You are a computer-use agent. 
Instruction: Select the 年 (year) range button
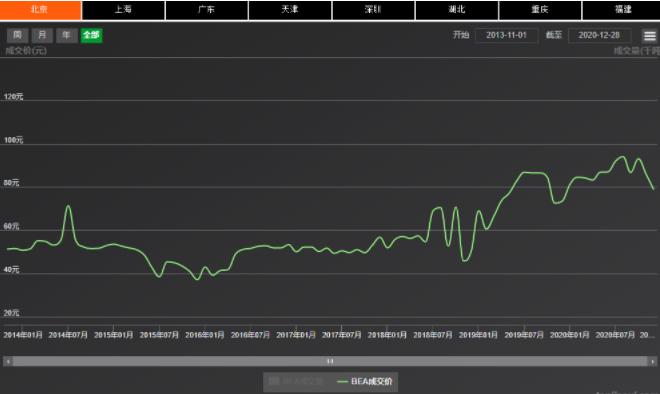(x=67, y=35)
